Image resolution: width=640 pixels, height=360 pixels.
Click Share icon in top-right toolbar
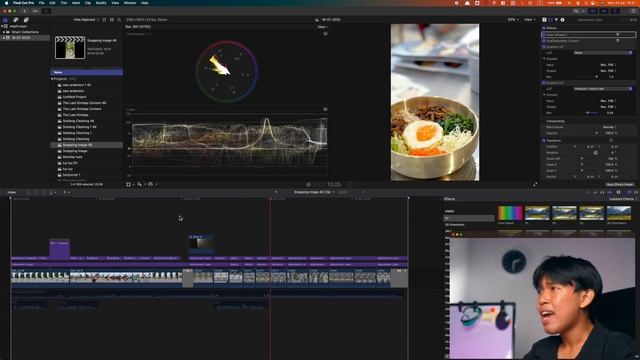pyautogui.click(x=633, y=11)
